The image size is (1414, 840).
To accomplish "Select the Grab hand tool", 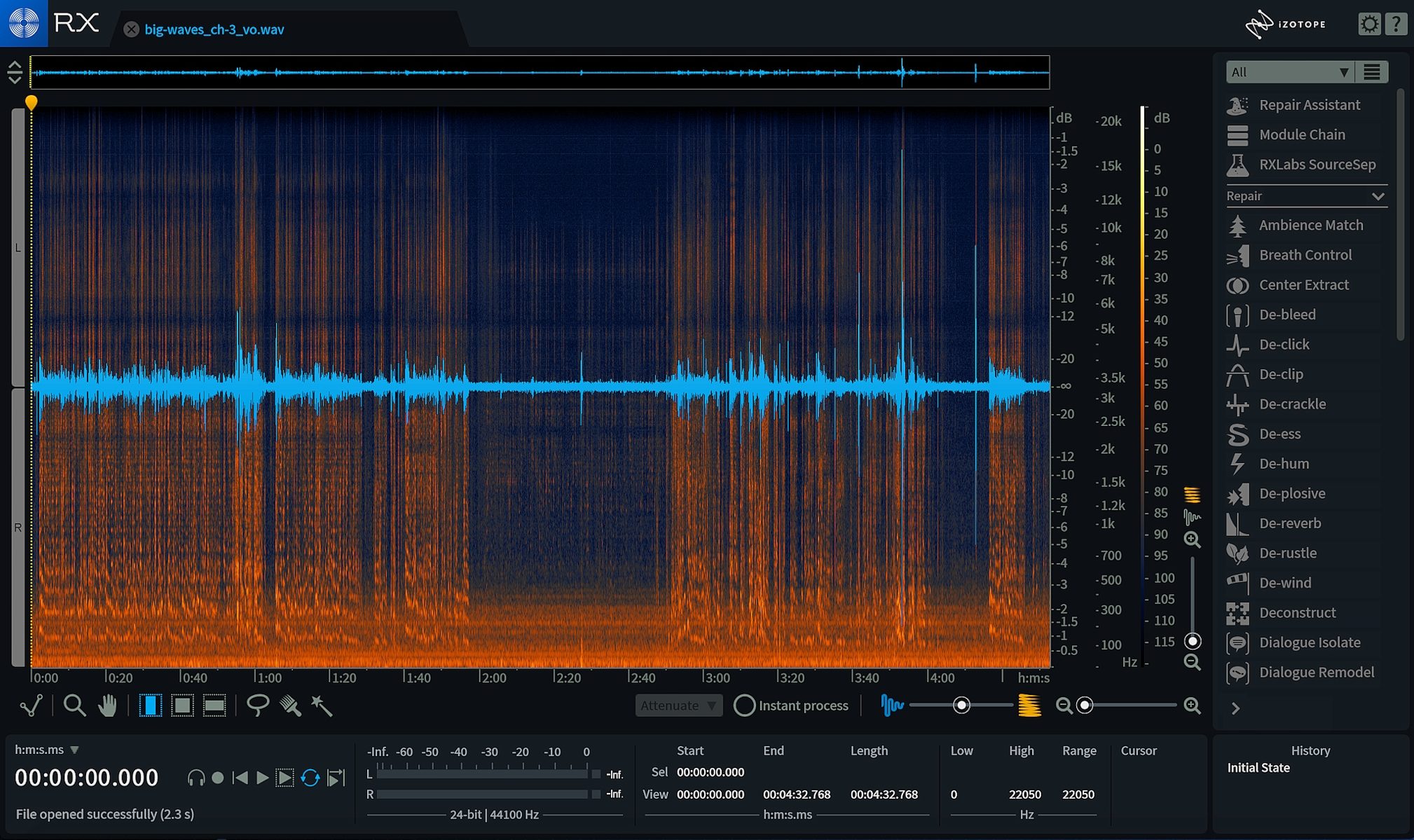I will (x=107, y=705).
